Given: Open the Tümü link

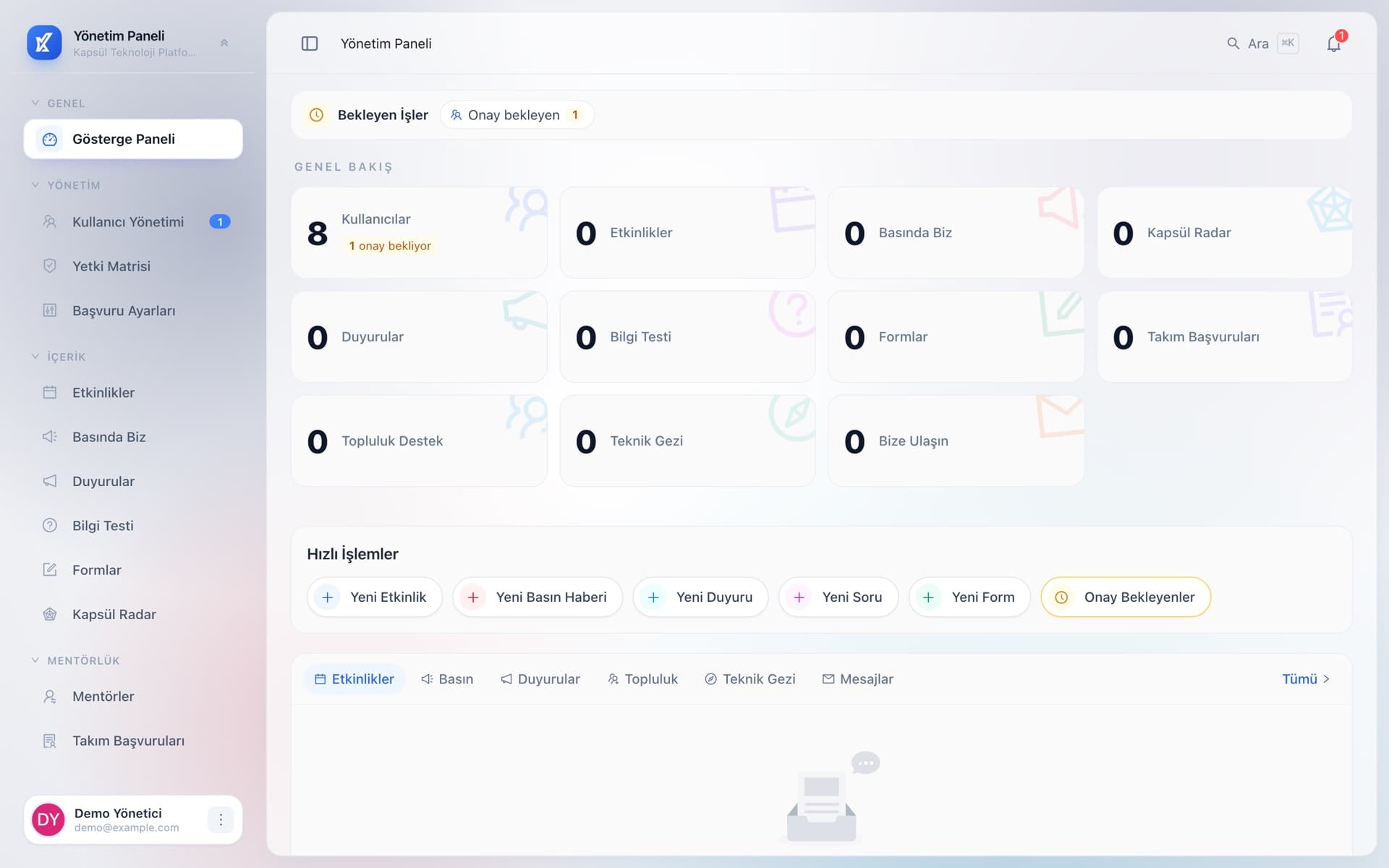Looking at the screenshot, I should 1306,679.
